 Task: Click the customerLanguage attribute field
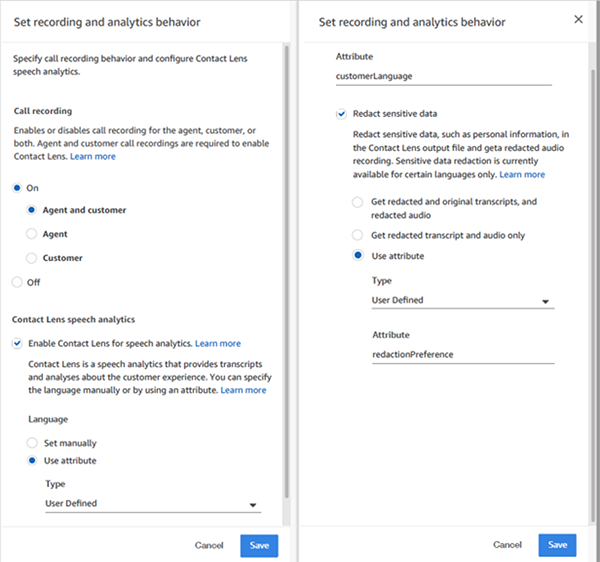coord(443,77)
